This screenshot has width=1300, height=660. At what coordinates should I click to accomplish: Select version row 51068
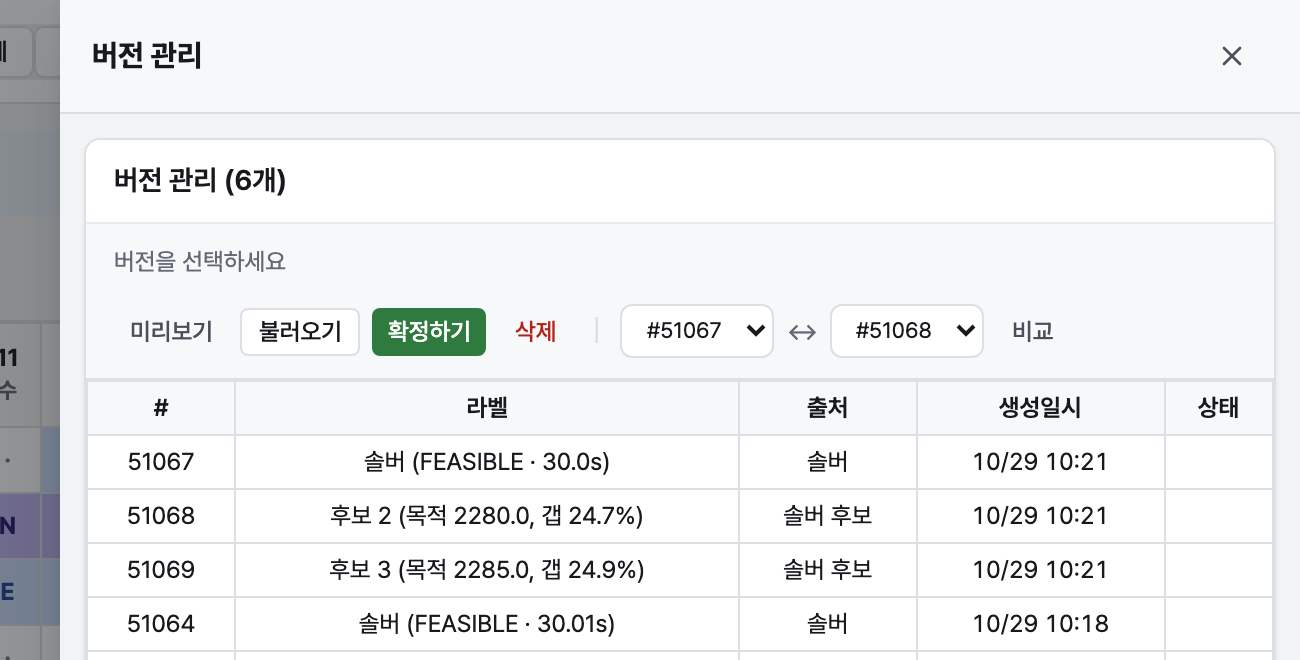point(680,516)
